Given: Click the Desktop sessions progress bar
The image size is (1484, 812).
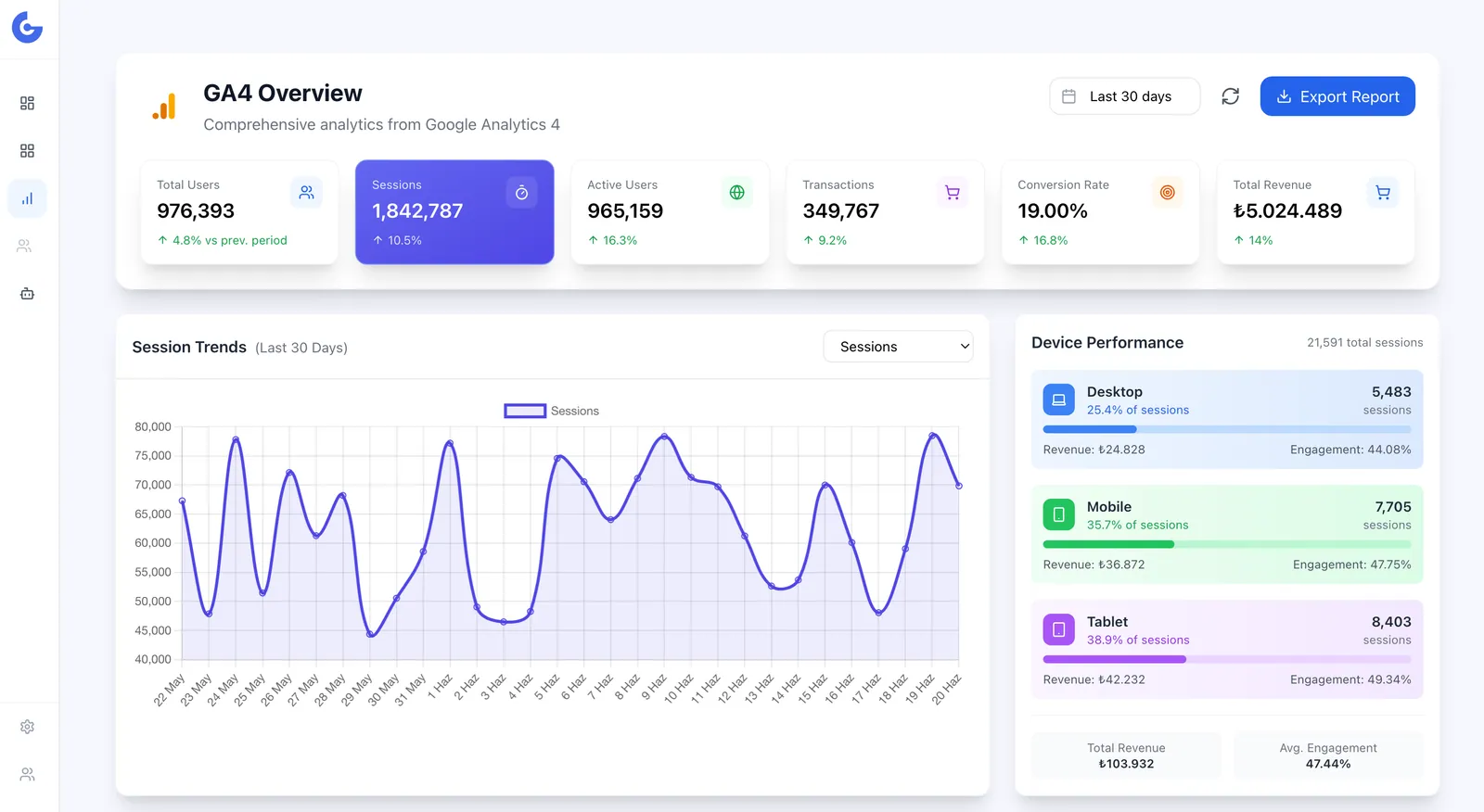Looking at the screenshot, I should point(1227,429).
